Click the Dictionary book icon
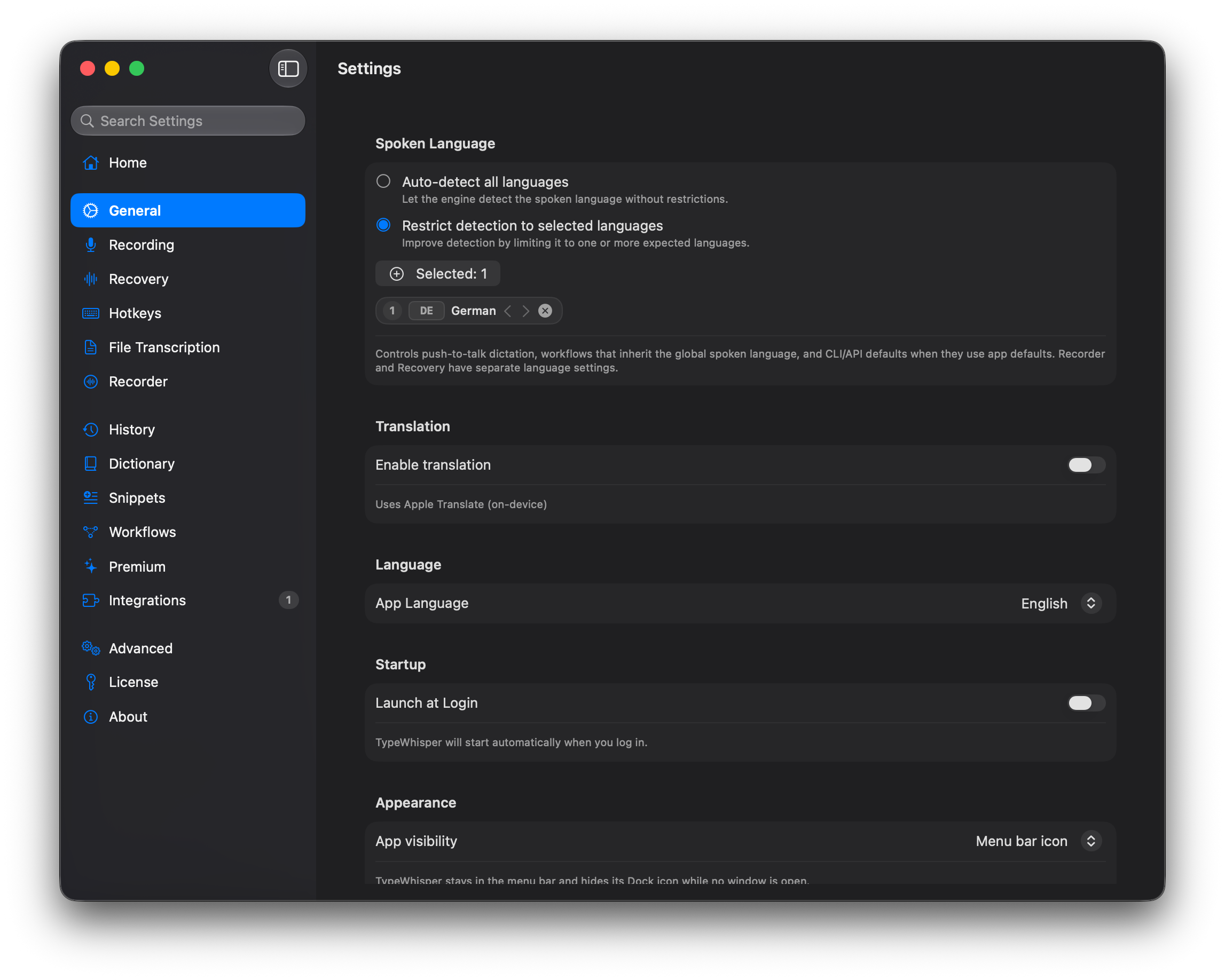Viewport: 1225px width, 980px height. (x=91, y=464)
